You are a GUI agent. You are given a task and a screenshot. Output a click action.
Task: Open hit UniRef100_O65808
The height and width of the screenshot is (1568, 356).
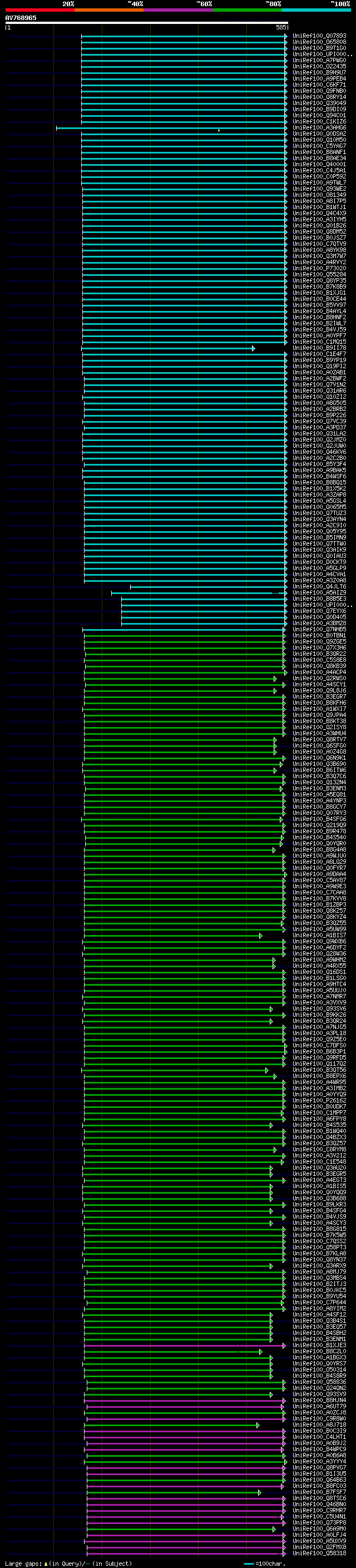pos(319,42)
